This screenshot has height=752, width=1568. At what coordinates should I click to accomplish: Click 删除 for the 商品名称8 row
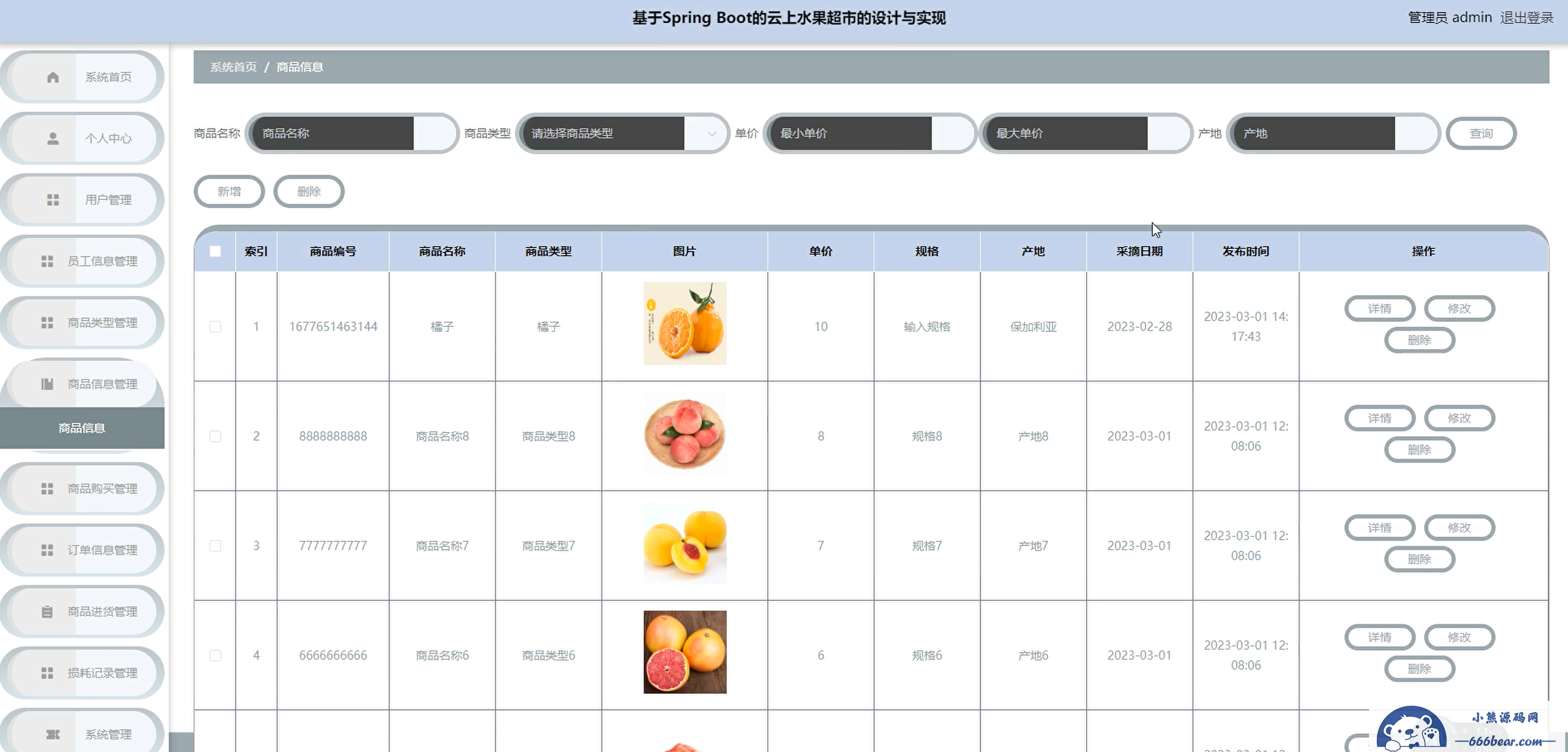point(1420,450)
